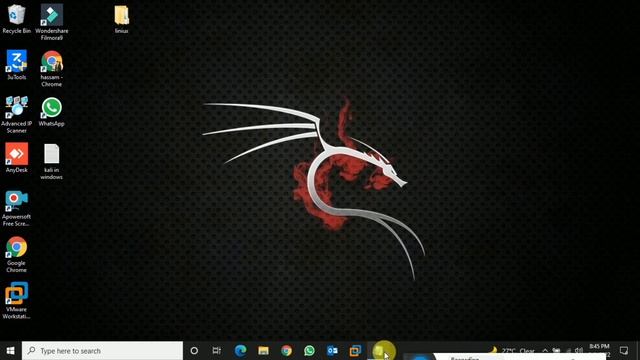640x360 pixels.
Task: Launch Microsoft Edge from taskbar
Action: pyautogui.click(x=240, y=351)
